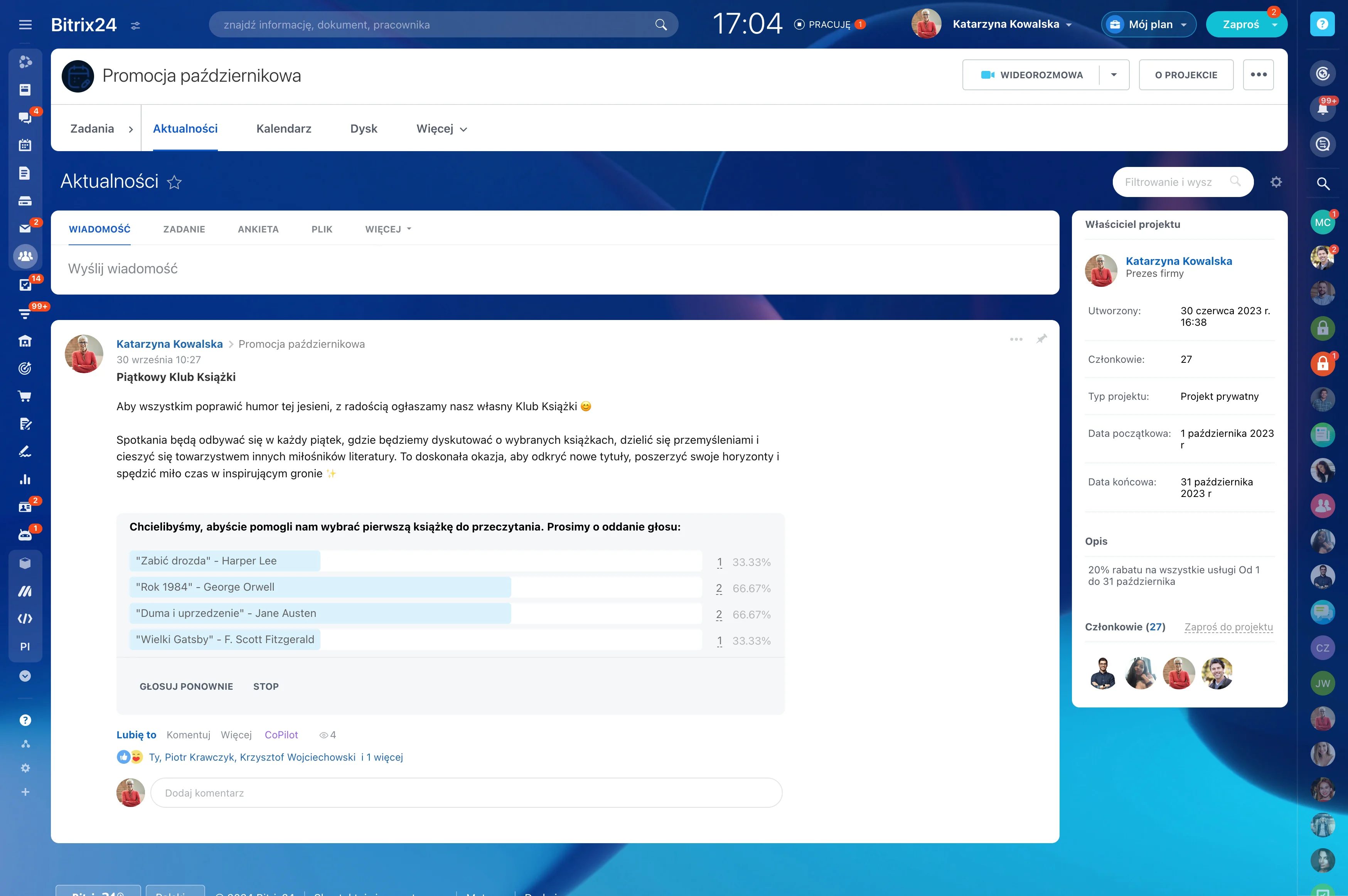Click the Webmail envelope sidebar icon
Viewport: 1348px width, 896px height.
[25, 229]
